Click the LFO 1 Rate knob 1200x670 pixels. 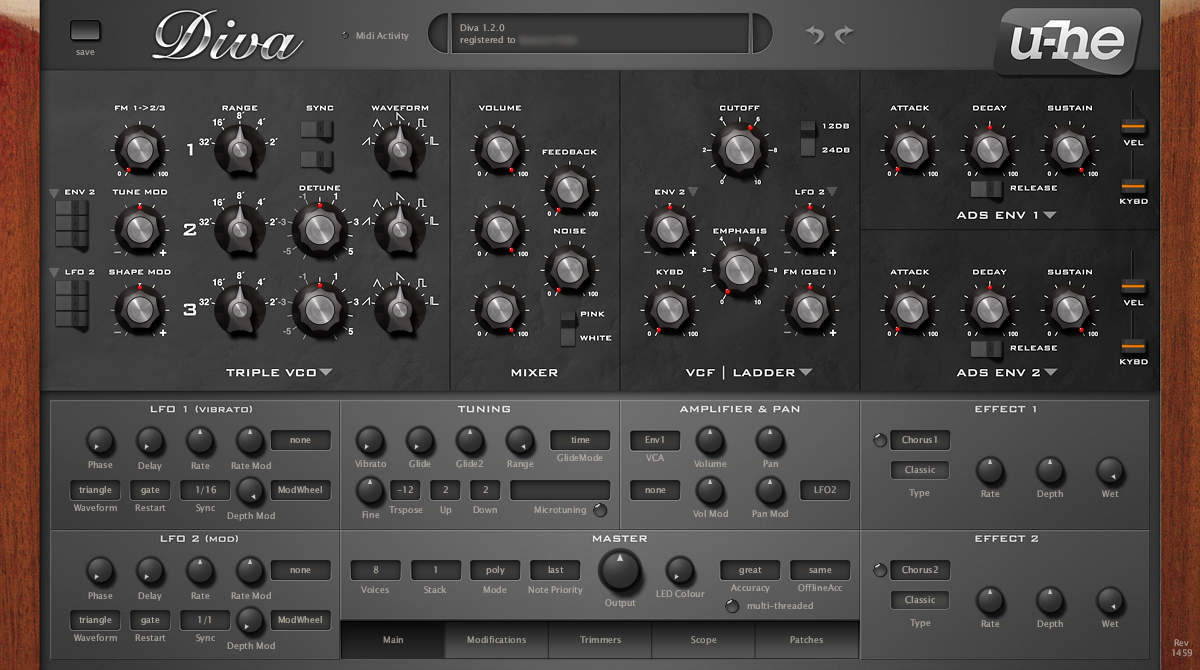coord(200,440)
